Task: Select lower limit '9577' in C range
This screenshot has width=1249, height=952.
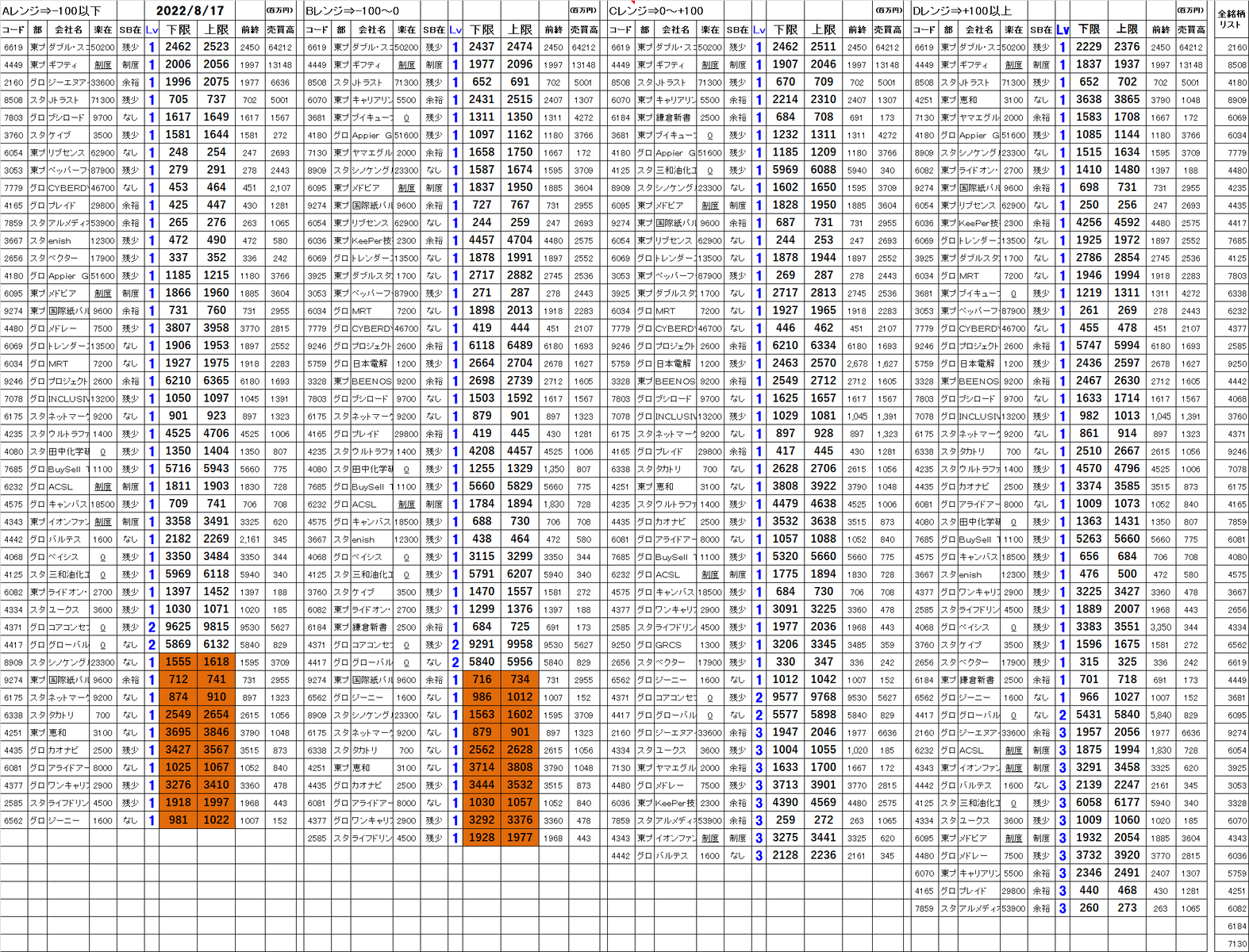Action: tap(786, 697)
